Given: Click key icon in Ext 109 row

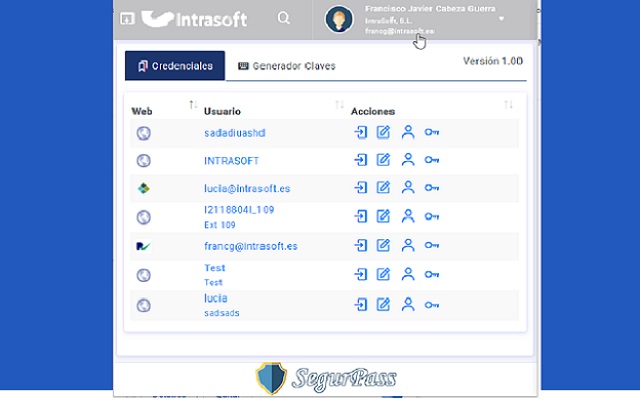Looking at the screenshot, I should (x=432, y=216).
